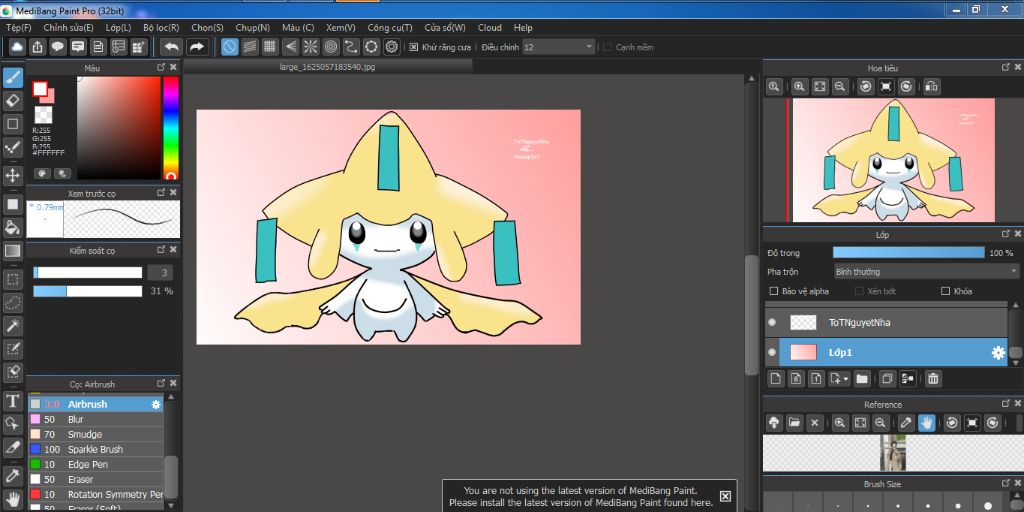Open Airbrush brush settings gear
Screen dimensions: 1024x512
click(155, 405)
